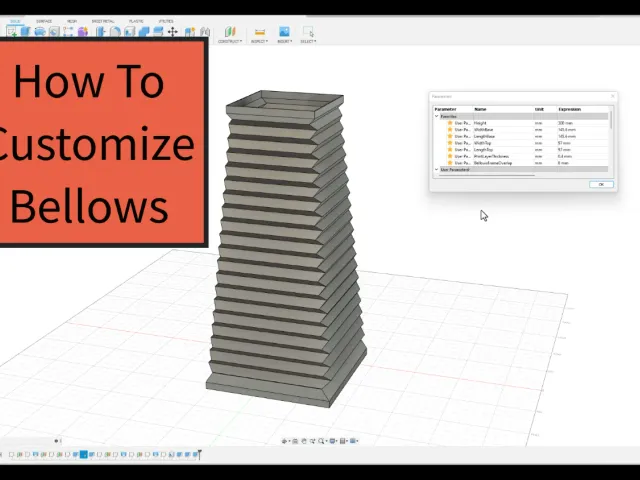Click the Joint tool icon
Screen dimensions: 640x480
[205, 31]
